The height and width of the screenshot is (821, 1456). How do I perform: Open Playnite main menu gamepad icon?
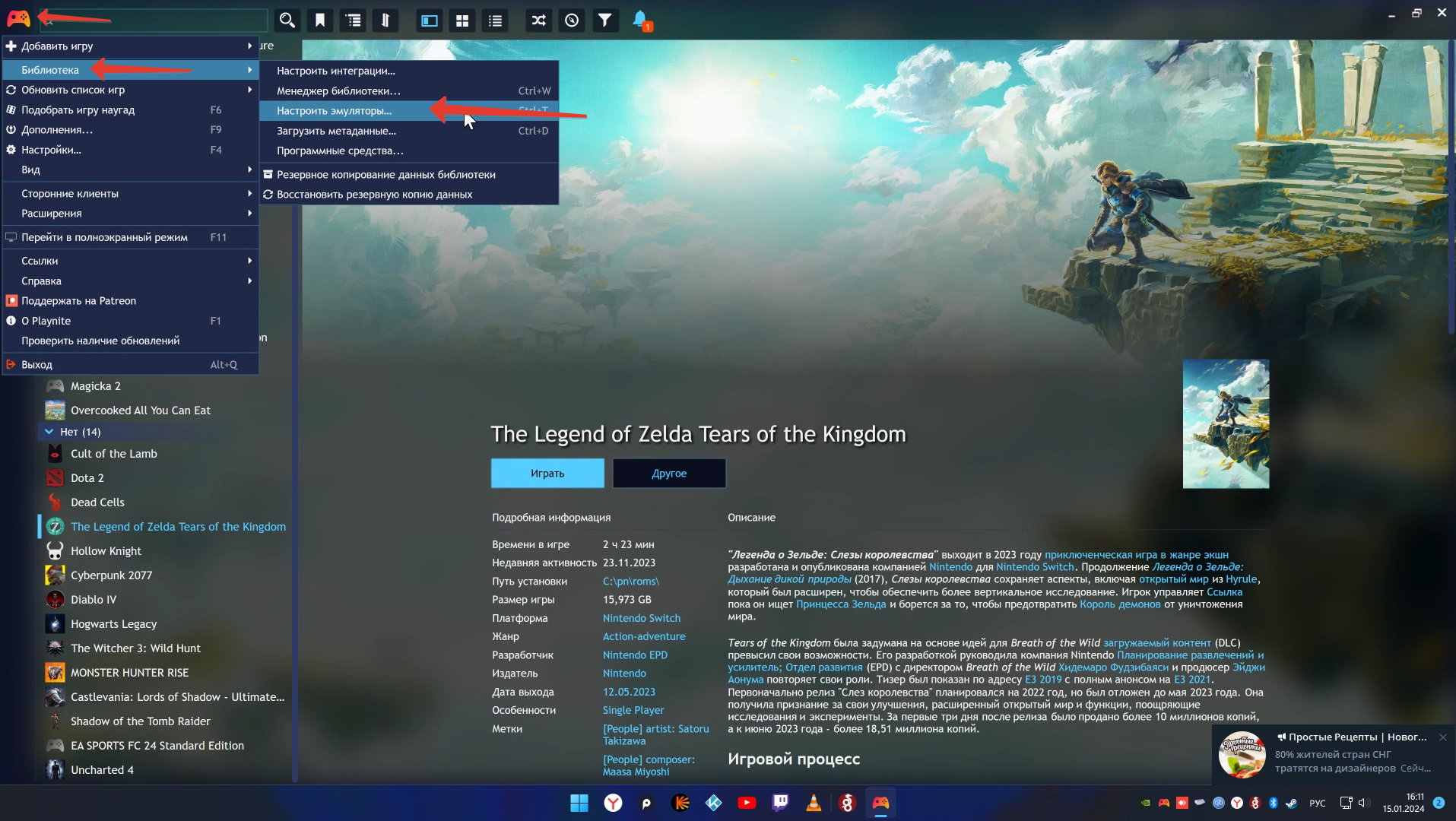point(18,18)
